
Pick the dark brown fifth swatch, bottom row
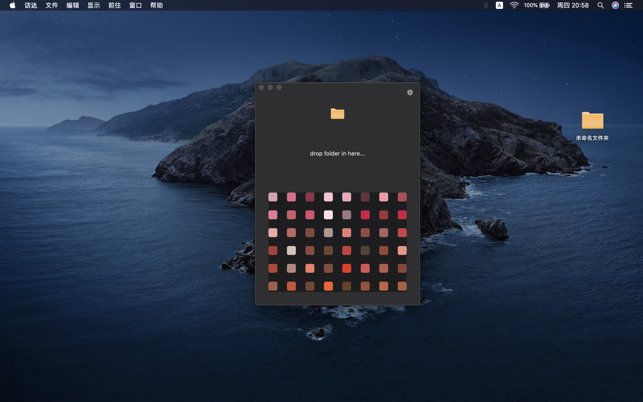click(347, 286)
